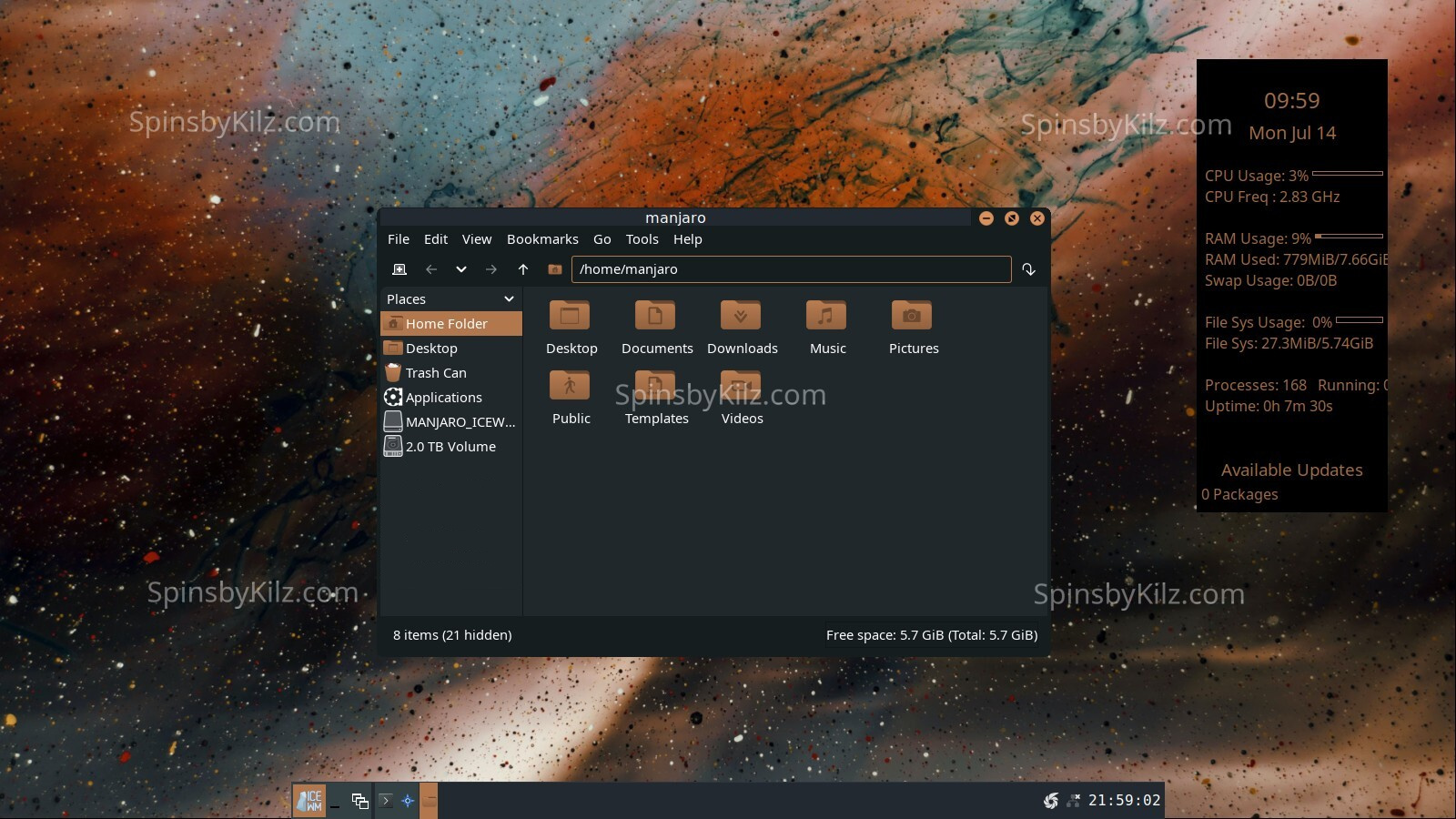Click the manjaro window title bar
The width and height of the screenshot is (1456, 819).
pos(675,217)
